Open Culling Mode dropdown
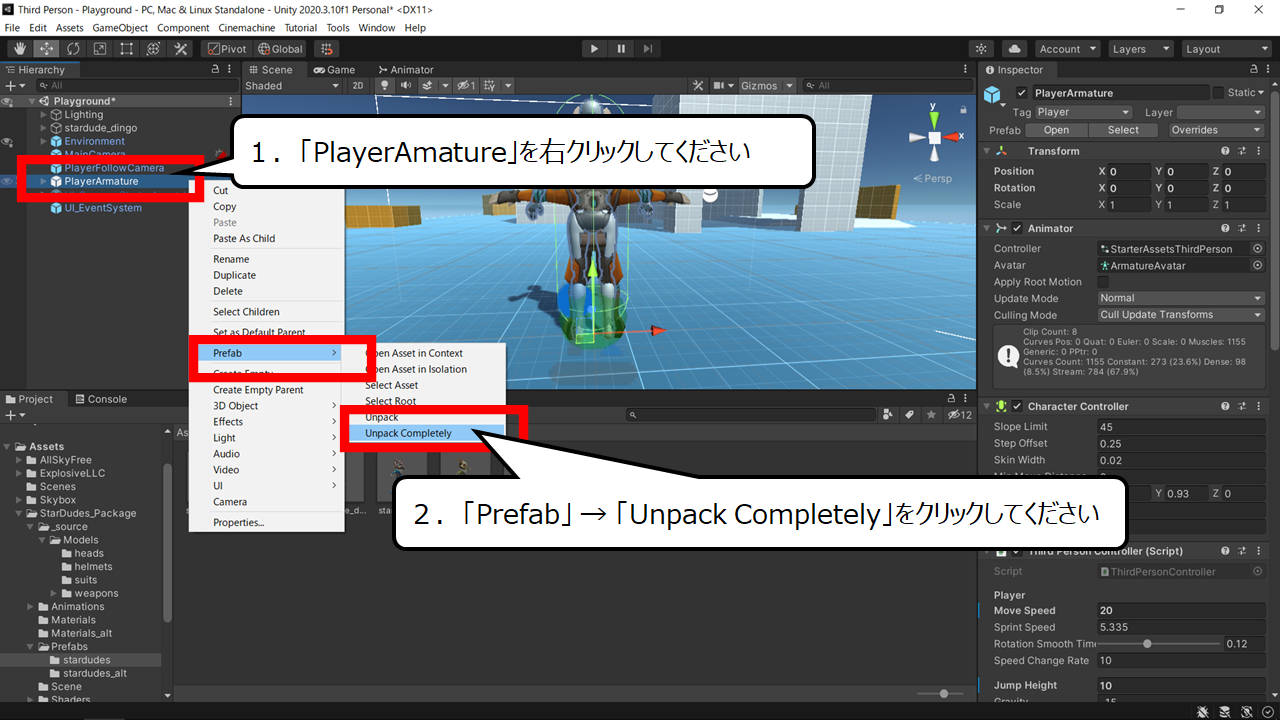1280x720 pixels. coord(1181,314)
